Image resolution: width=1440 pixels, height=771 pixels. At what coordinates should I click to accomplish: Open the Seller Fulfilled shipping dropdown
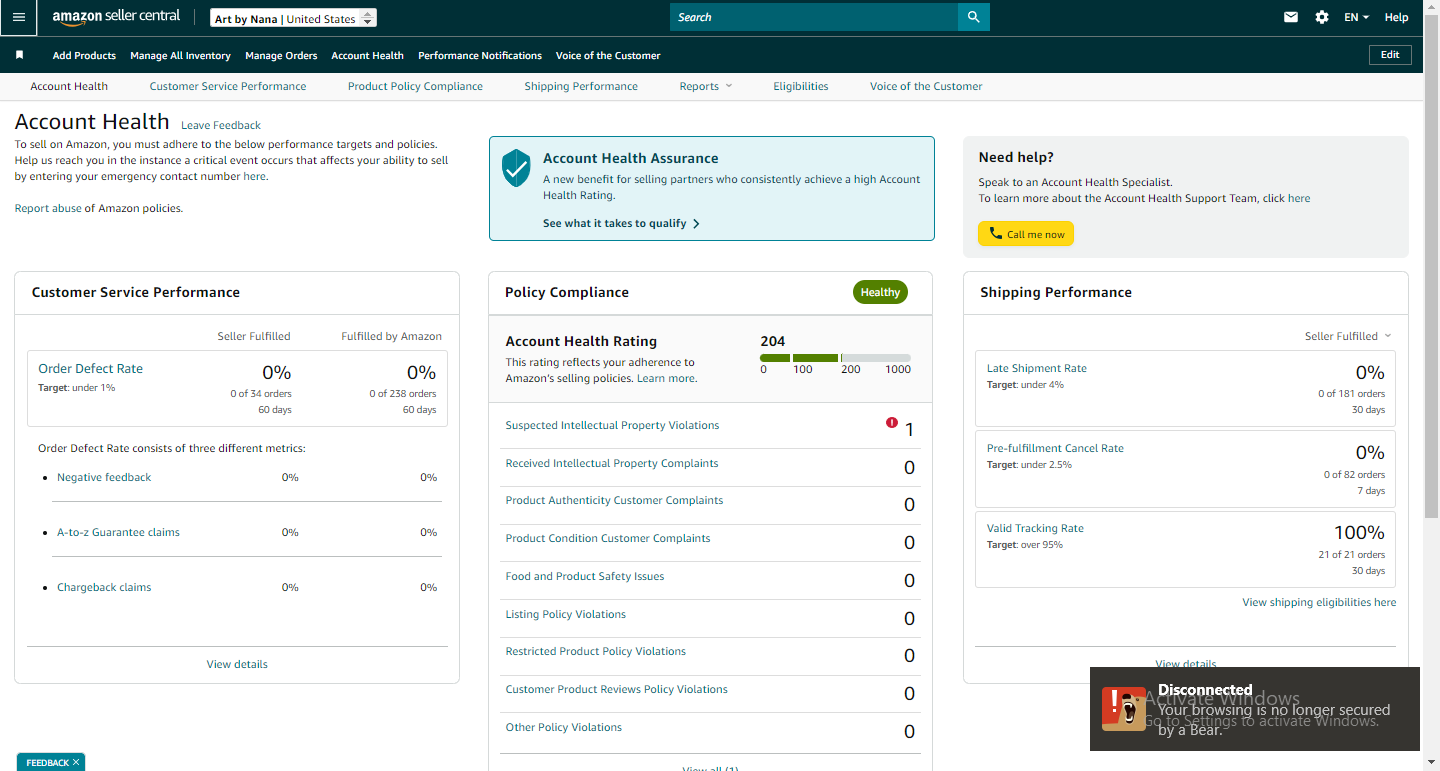click(x=1348, y=336)
